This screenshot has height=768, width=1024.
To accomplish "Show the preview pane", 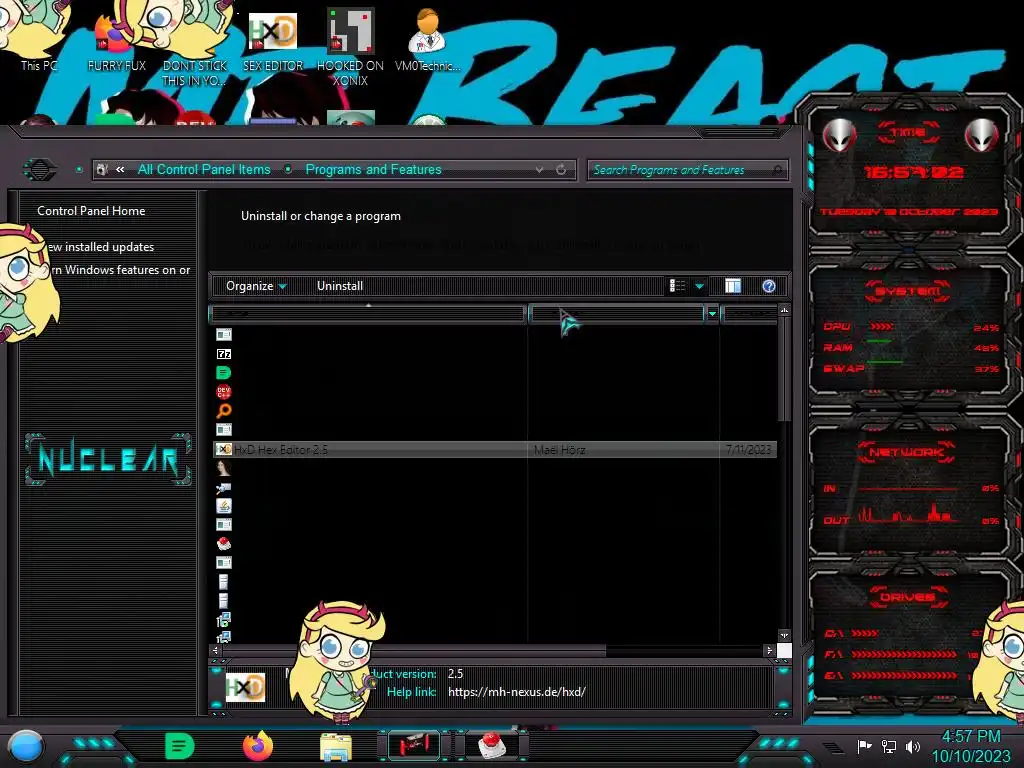I will pyautogui.click(x=733, y=286).
